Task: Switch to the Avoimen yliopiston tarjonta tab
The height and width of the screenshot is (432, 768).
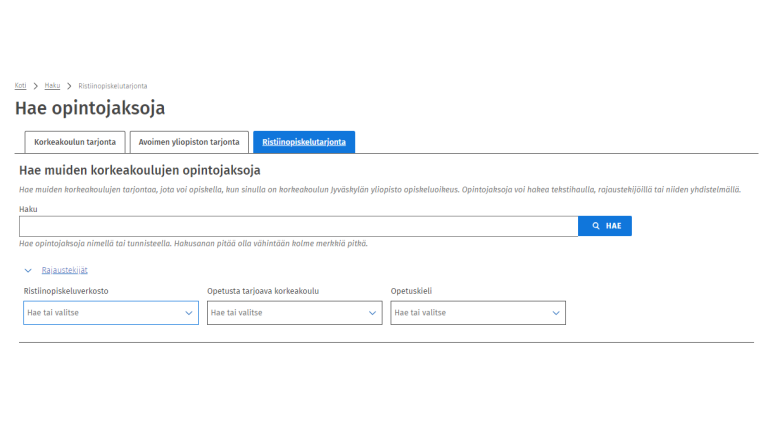Action: (188, 142)
